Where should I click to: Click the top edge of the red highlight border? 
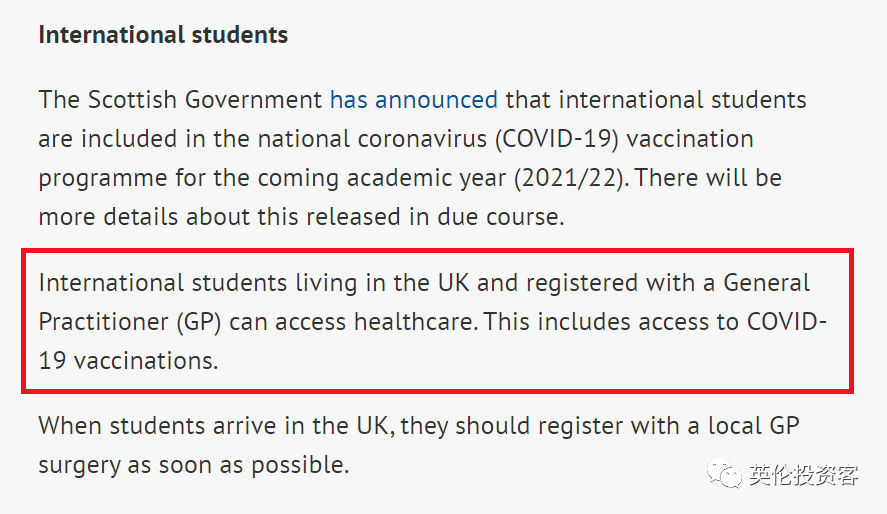[437, 251]
